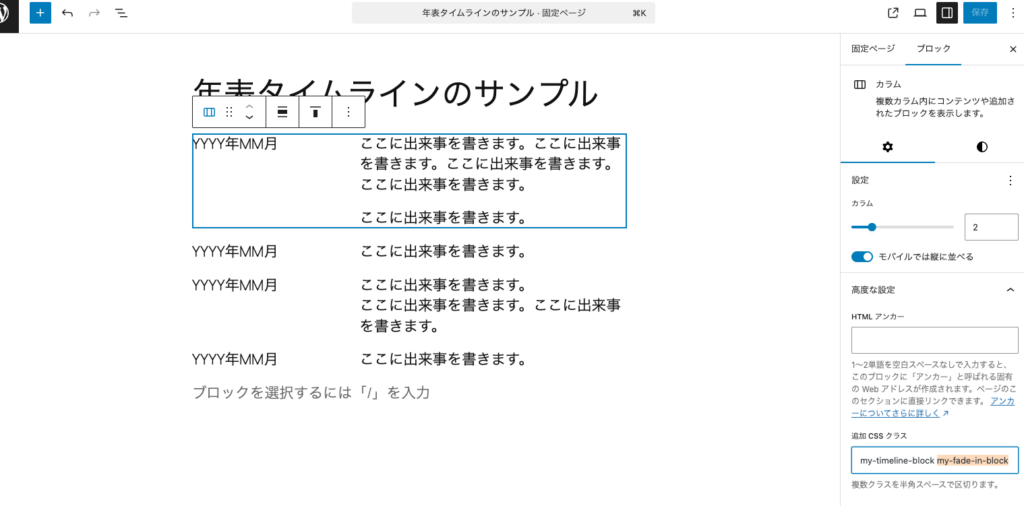Image resolution: width=1024 pixels, height=506 pixels.
Task: Select the styles half-circle tab
Action: [982, 147]
